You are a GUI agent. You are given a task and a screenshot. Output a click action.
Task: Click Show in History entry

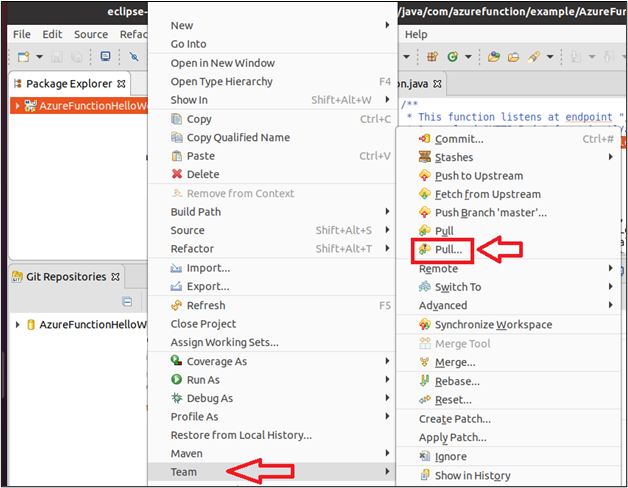coord(472,476)
